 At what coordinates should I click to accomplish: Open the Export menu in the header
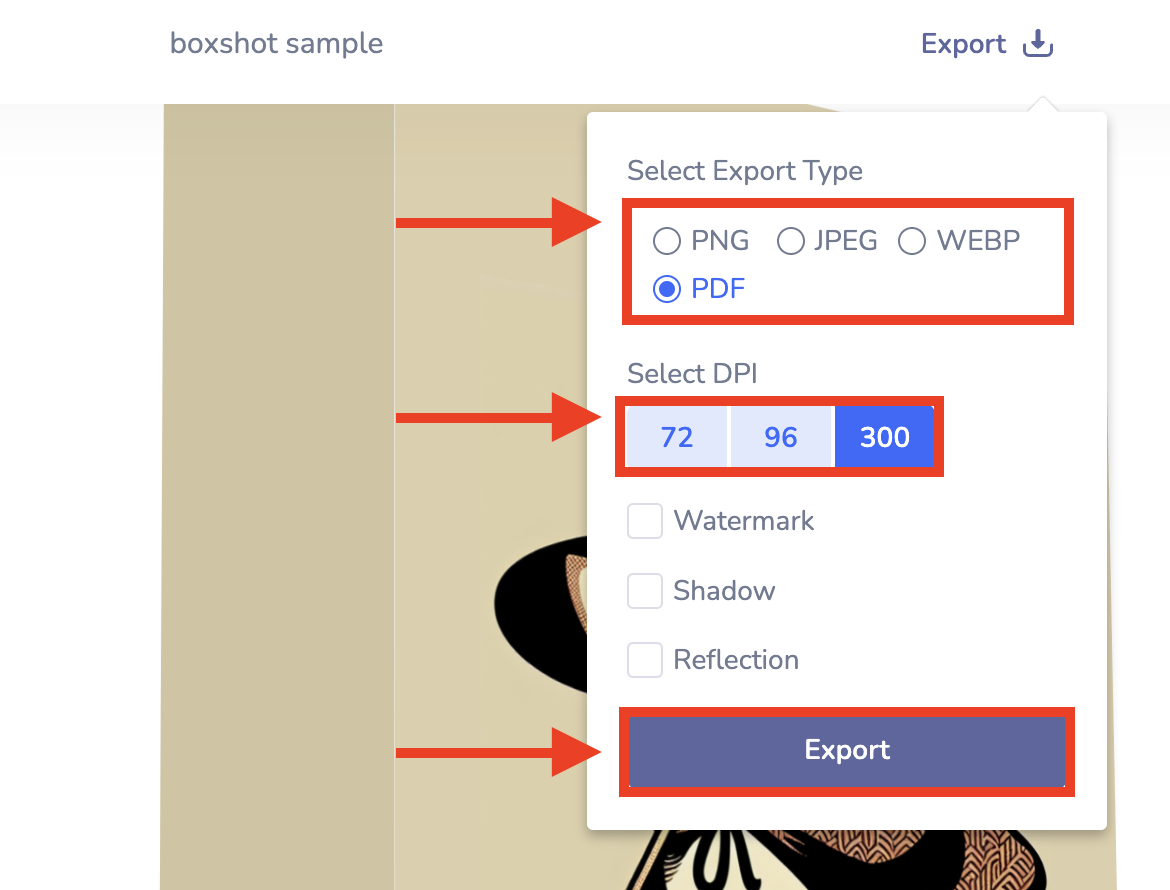(x=963, y=43)
